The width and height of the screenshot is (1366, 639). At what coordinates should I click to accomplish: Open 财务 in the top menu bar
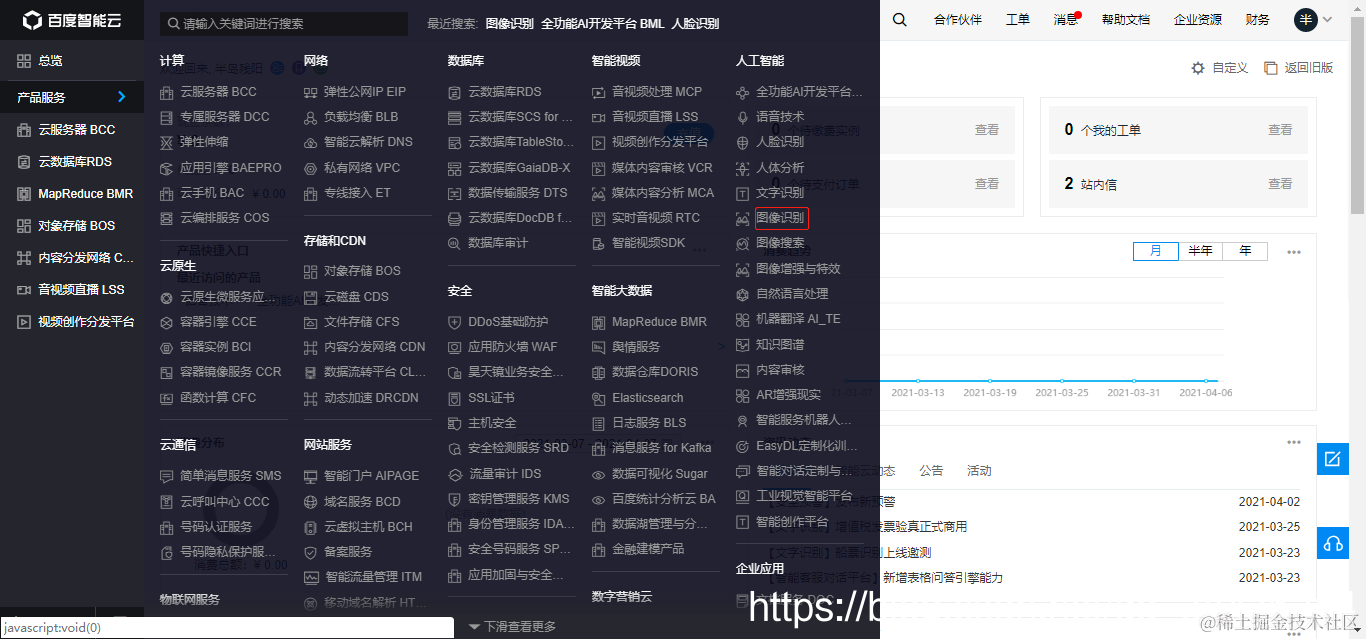point(1257,18)
